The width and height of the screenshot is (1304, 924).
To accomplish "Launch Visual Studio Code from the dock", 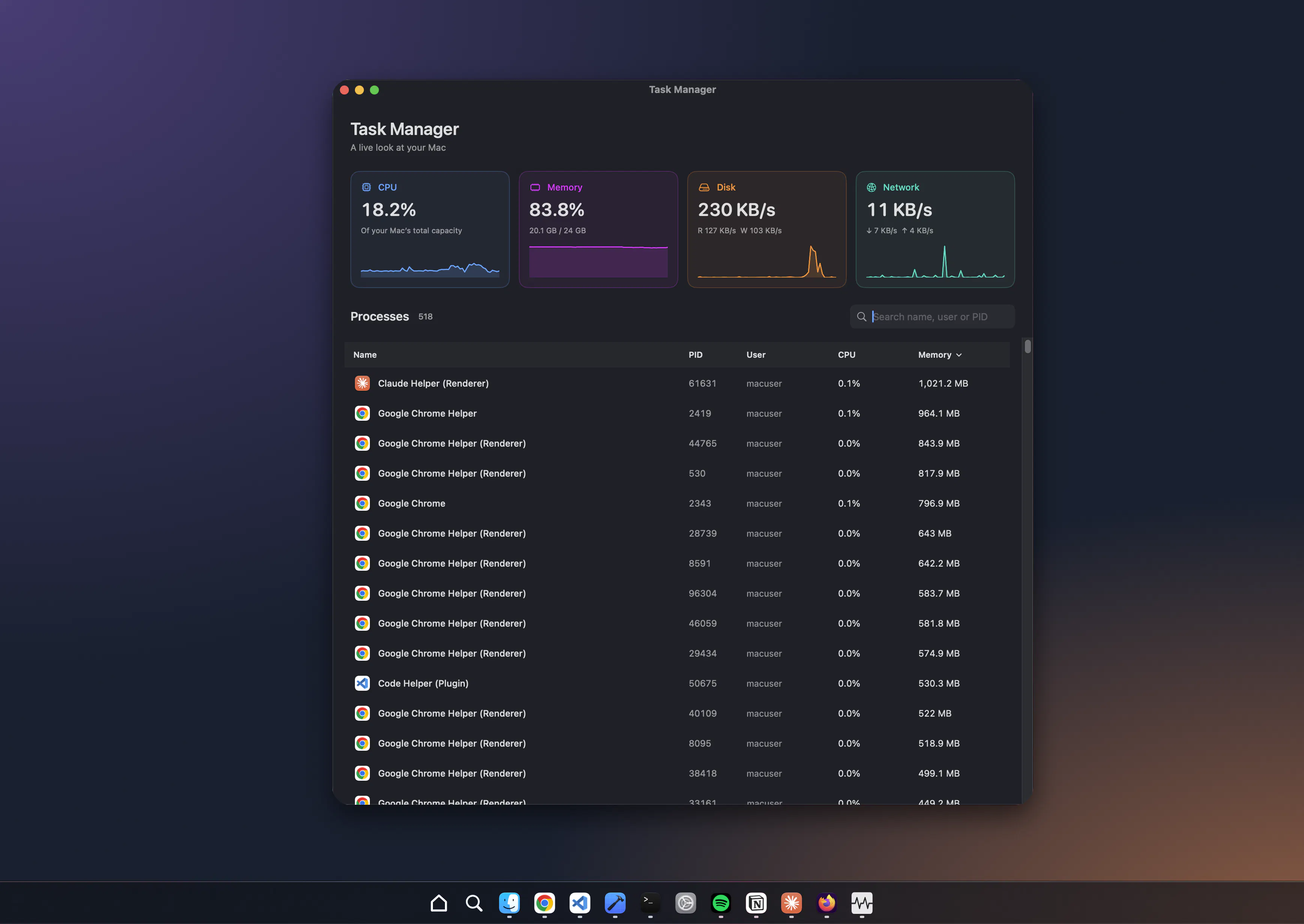I will (x=580, y=903).
